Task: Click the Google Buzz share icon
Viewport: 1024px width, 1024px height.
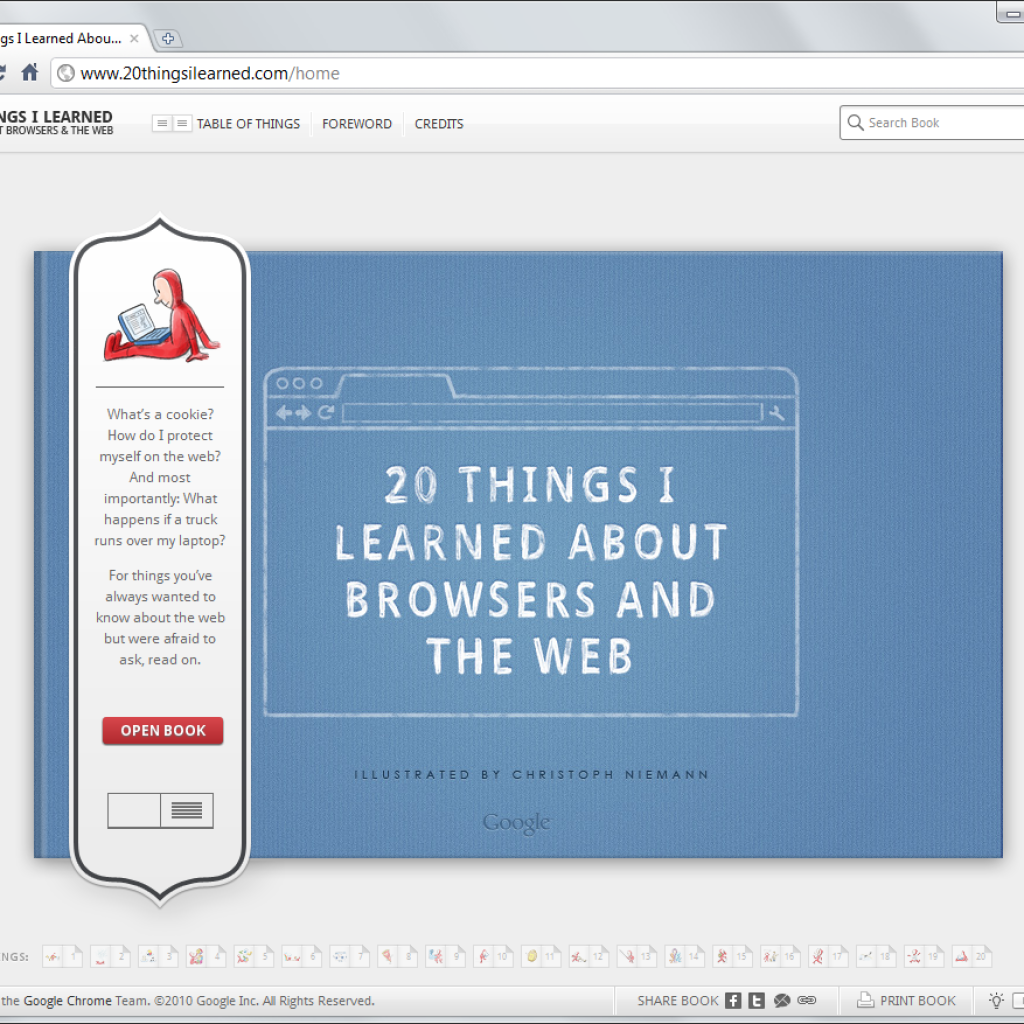Action: [782, 1000]
